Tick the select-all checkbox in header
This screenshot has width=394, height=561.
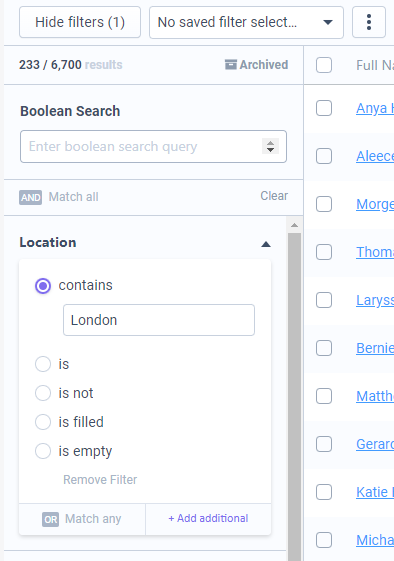coord(324,65)
